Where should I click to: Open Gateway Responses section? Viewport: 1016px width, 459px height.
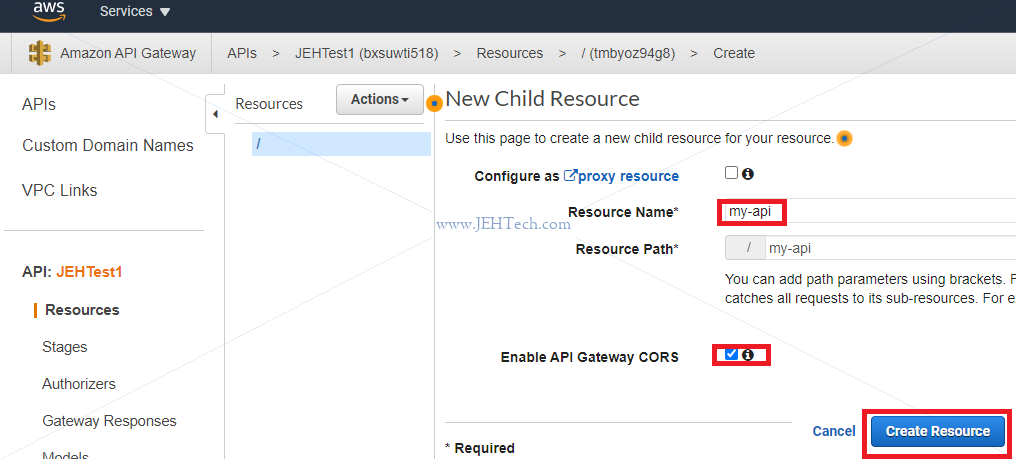coord(110,421)
